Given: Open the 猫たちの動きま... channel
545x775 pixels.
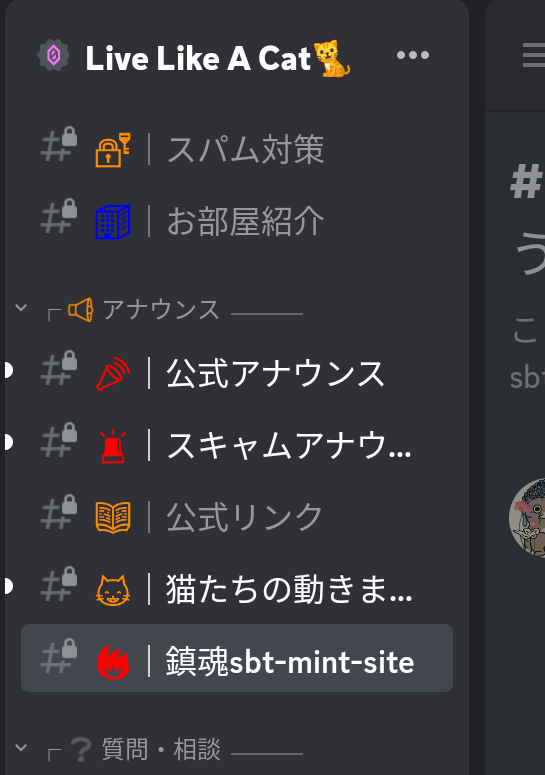Looking at the screenshot, I should point(237,589).
